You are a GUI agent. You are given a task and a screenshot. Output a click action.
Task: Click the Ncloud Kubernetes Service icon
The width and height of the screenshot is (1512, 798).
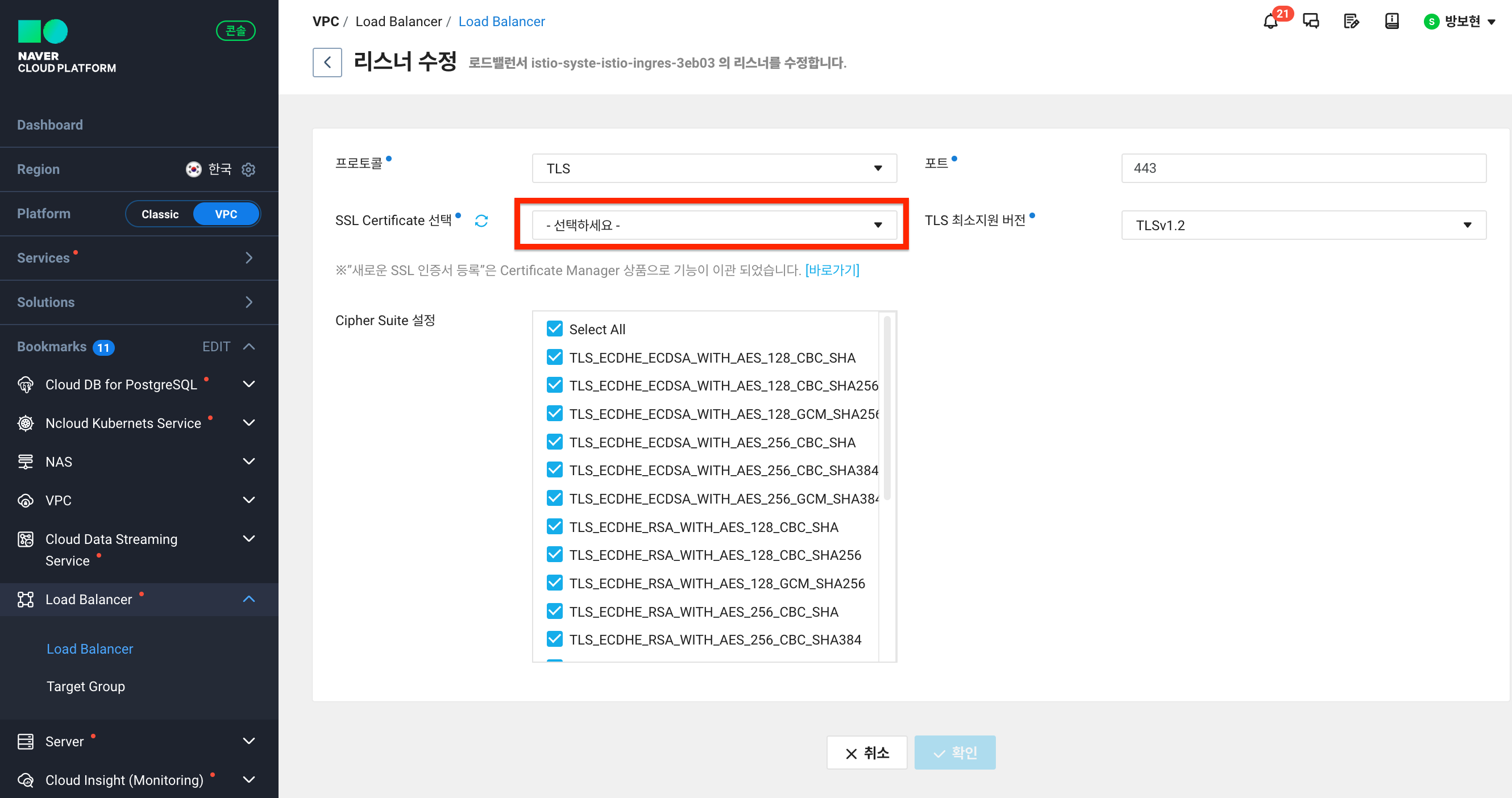(25, 423)
